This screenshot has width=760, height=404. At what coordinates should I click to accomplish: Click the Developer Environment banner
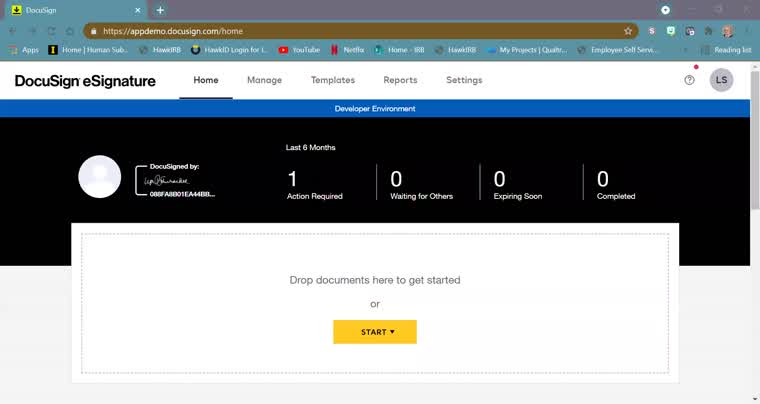pos(375,109)
